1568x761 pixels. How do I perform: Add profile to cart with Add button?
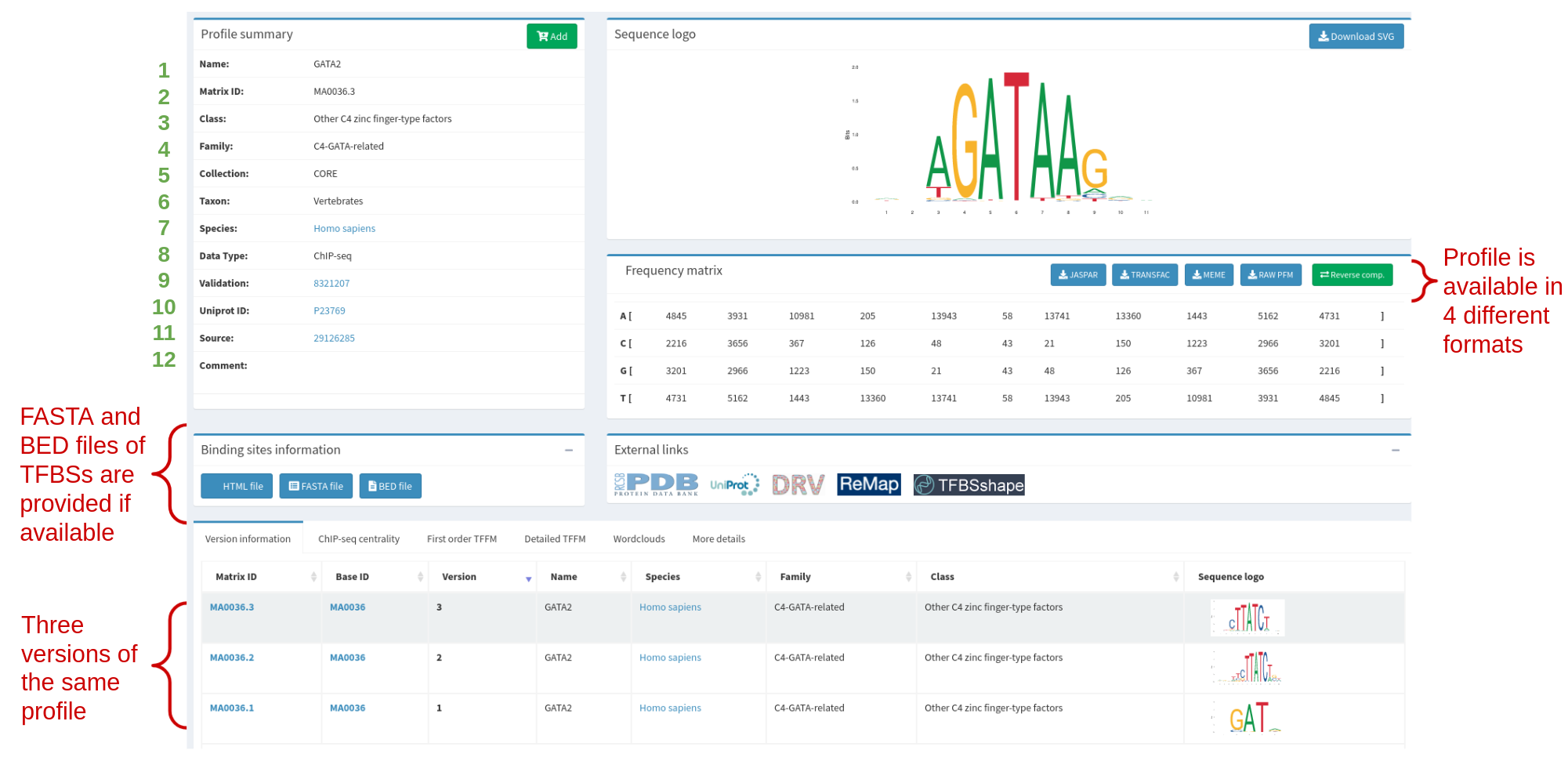tap(552, 36)
